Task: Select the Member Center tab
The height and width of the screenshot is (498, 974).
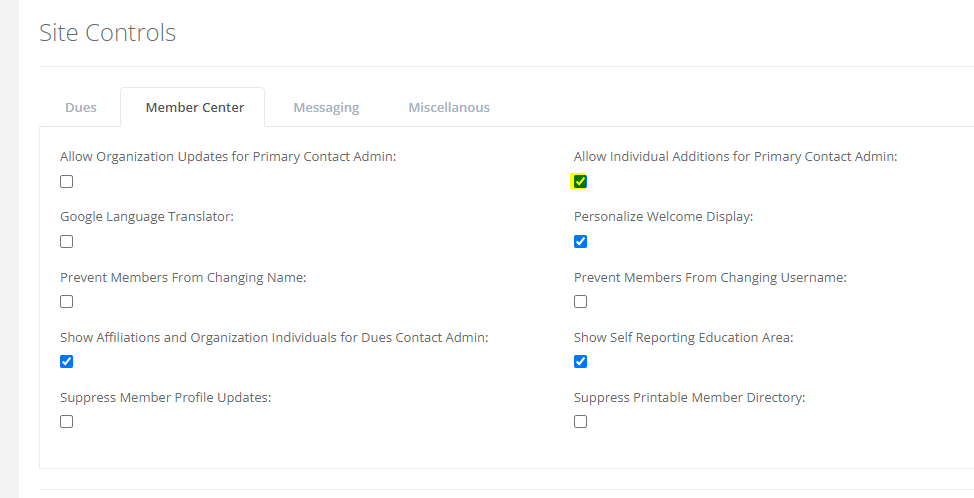Action: click(194, 107)
